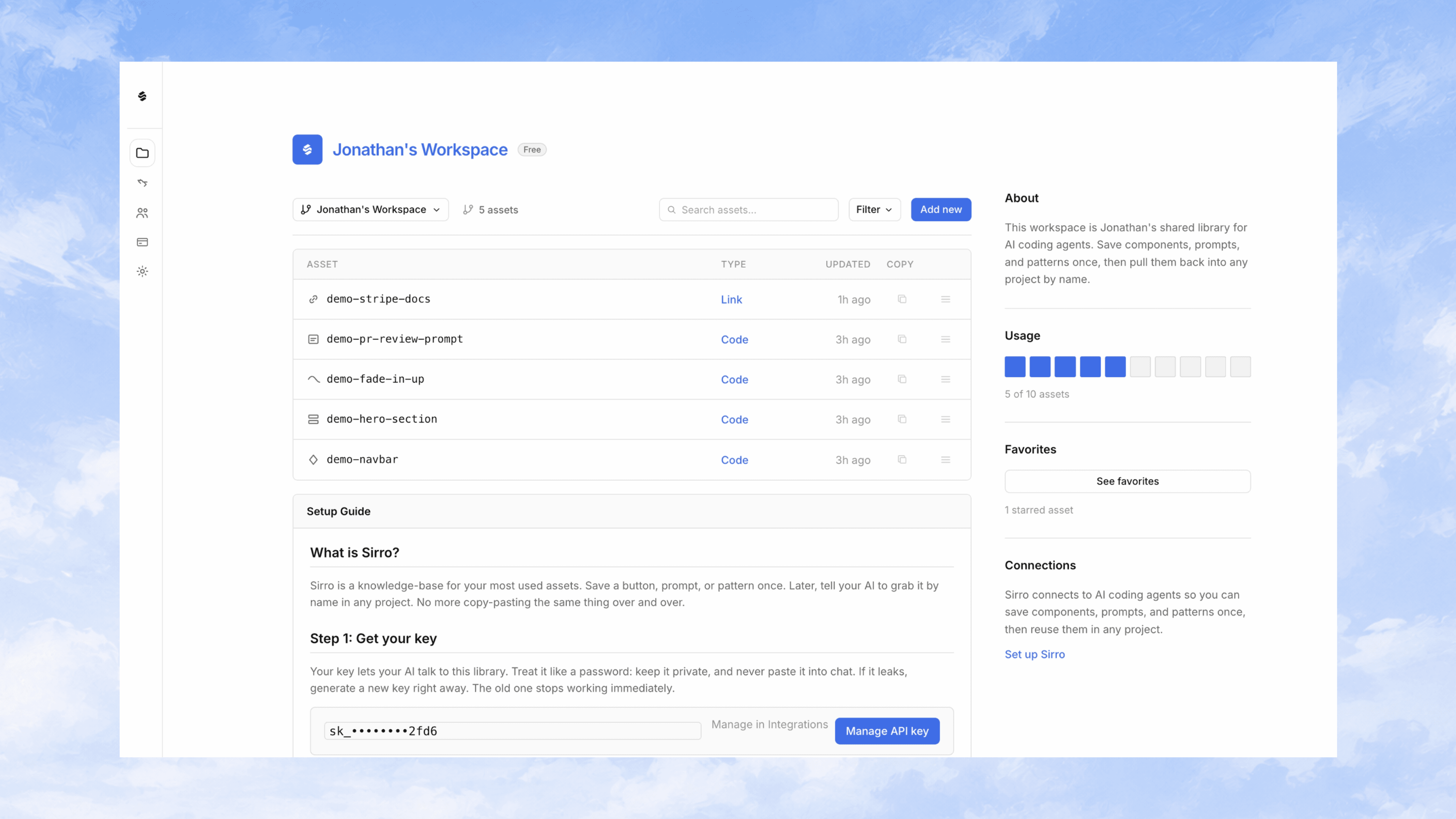Click the Setup Guide panel header
Viewport: 1456px width, 819px height.
point(632,511)
